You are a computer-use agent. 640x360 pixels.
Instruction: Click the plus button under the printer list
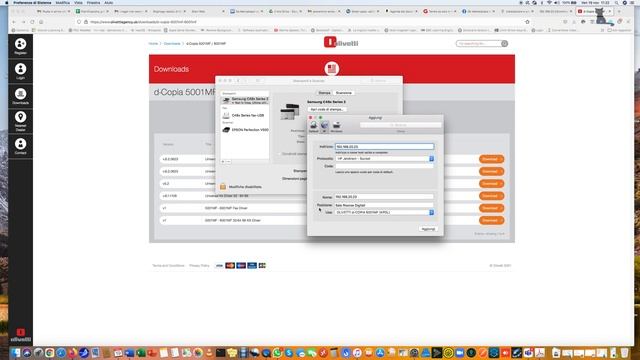click(223, 162)
